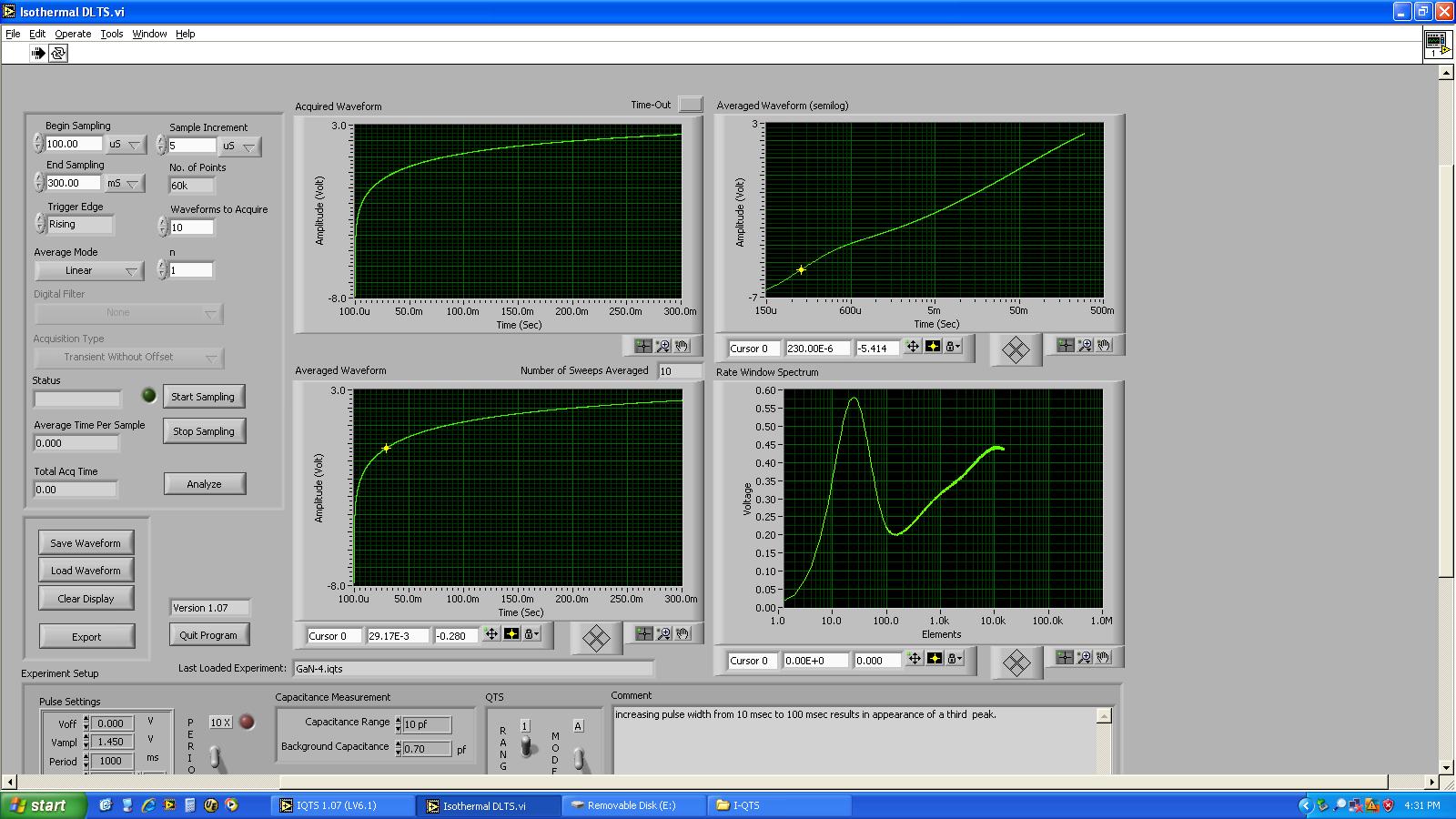Open Sample Increment unit dropdown
The width and height of the screenshot is (1456, 819).
[240, 147]
